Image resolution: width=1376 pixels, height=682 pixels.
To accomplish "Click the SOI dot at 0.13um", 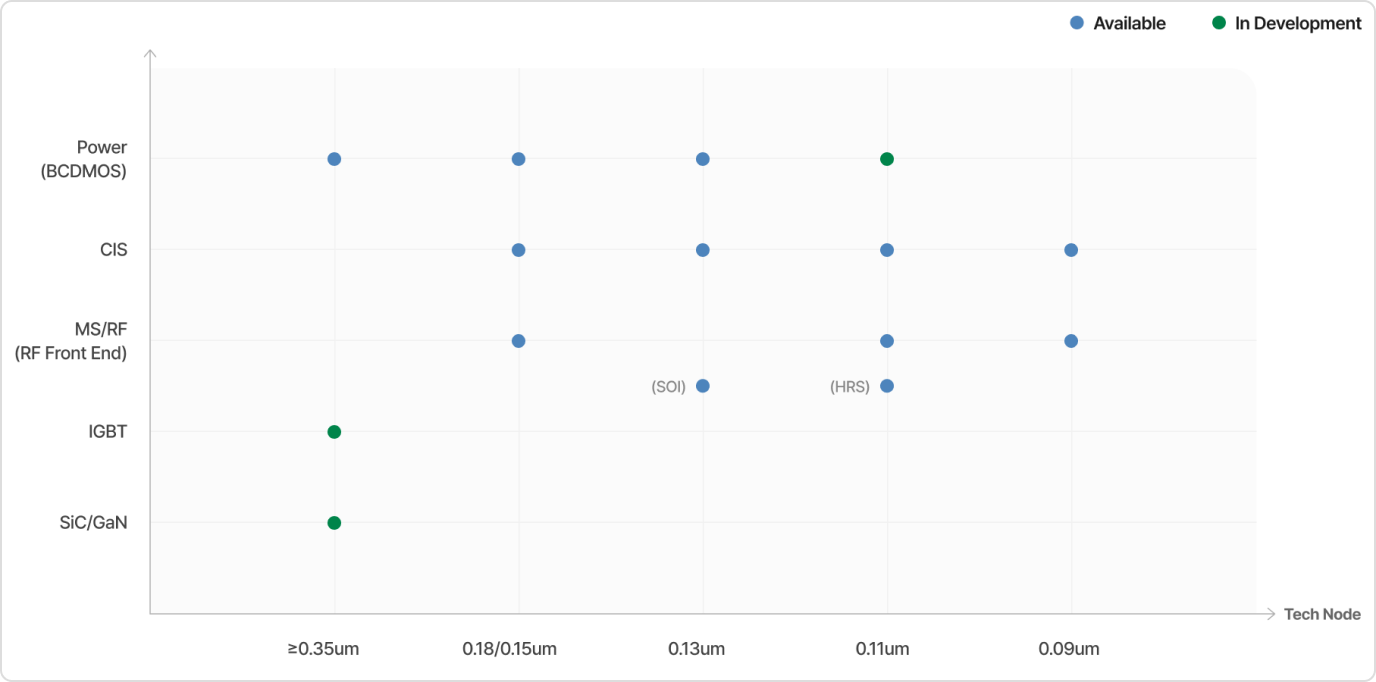I will tap(703, 386).
